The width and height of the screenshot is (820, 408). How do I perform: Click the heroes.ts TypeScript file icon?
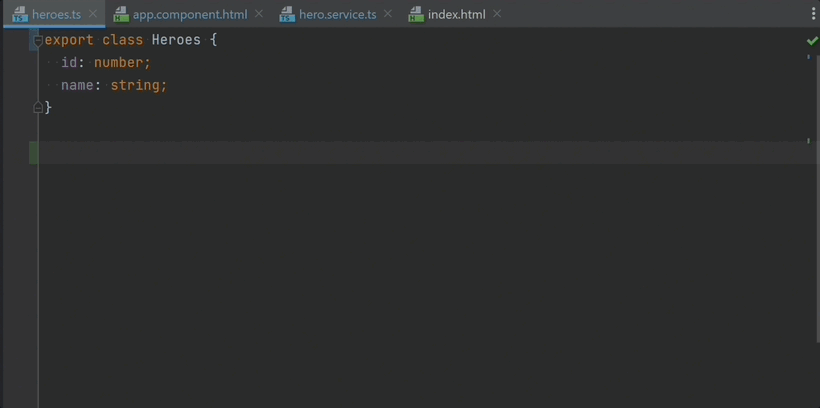(x=20, y=15)
